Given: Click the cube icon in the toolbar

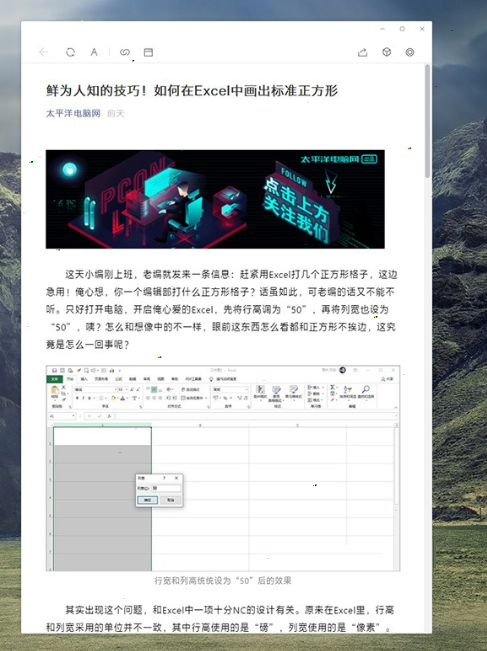Looking at the screenshot, I should 387,52.
